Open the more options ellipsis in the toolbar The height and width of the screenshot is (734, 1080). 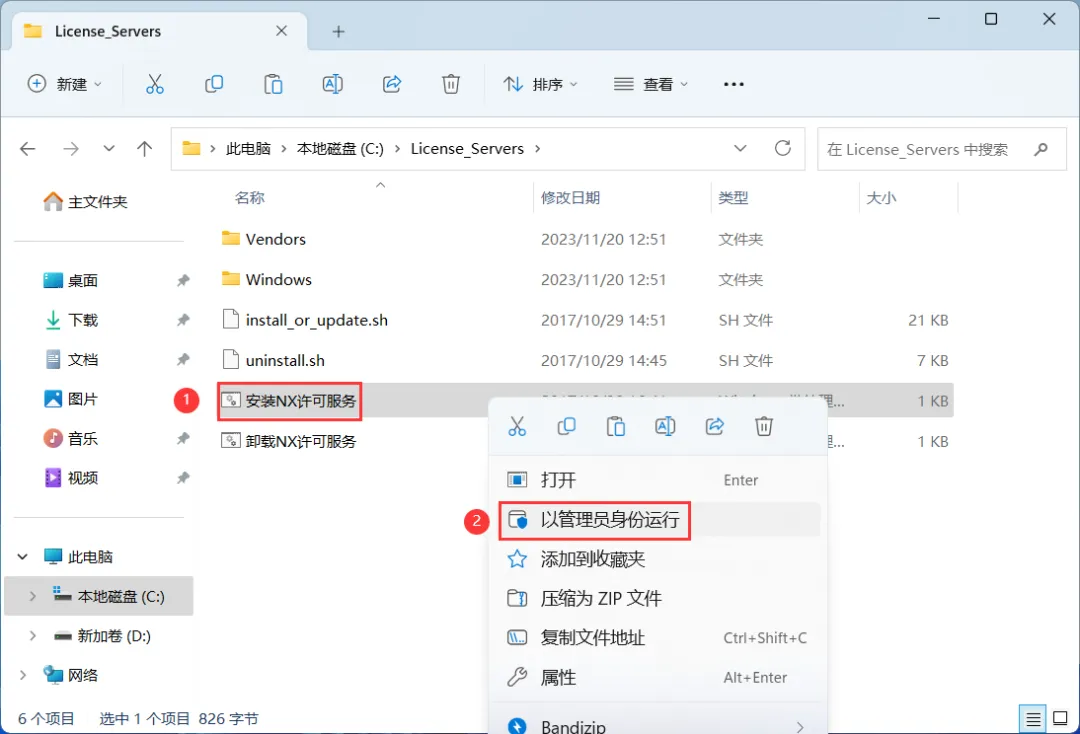click(x=734, y=84)
